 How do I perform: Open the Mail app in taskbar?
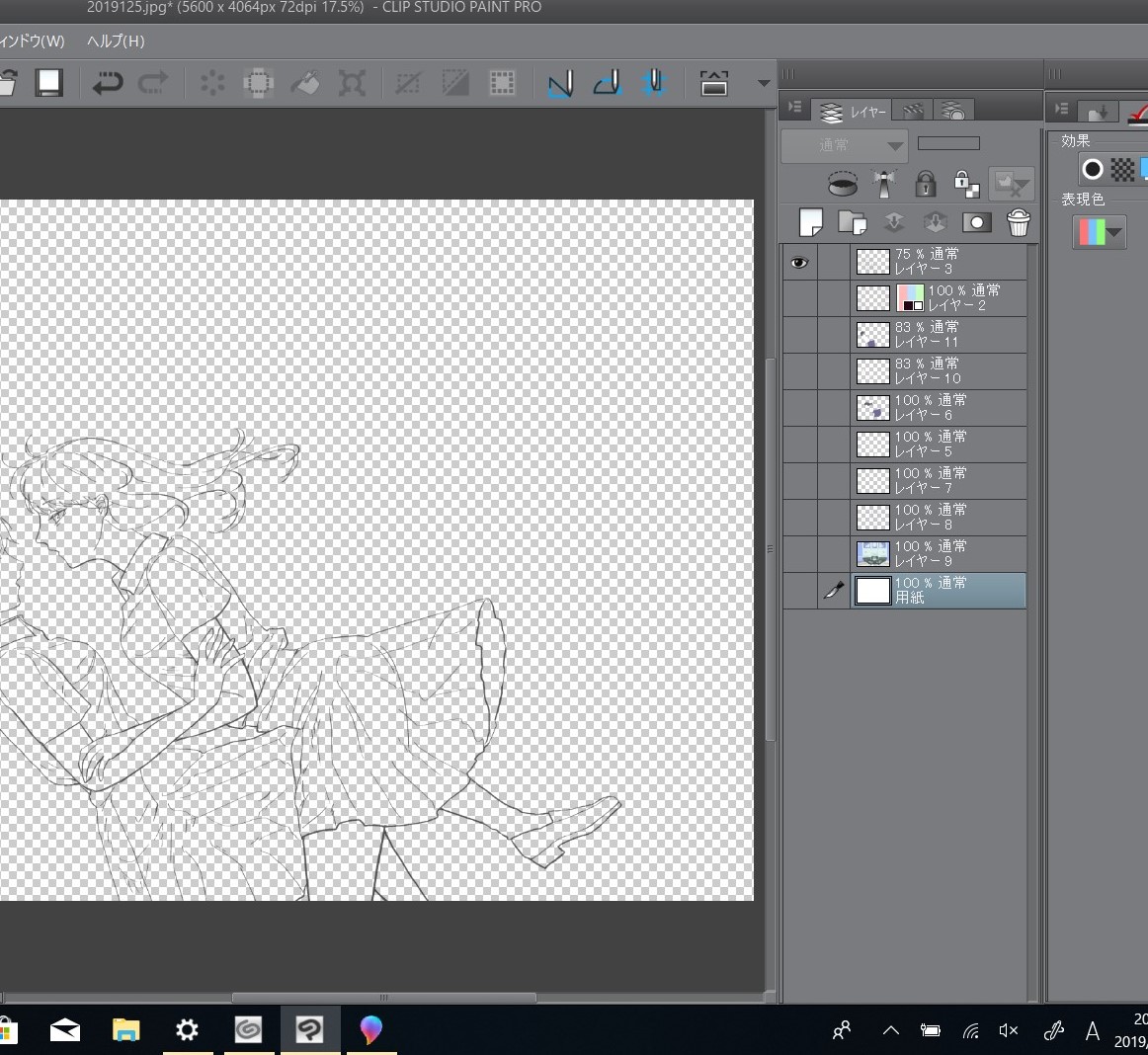[65, 1030]
